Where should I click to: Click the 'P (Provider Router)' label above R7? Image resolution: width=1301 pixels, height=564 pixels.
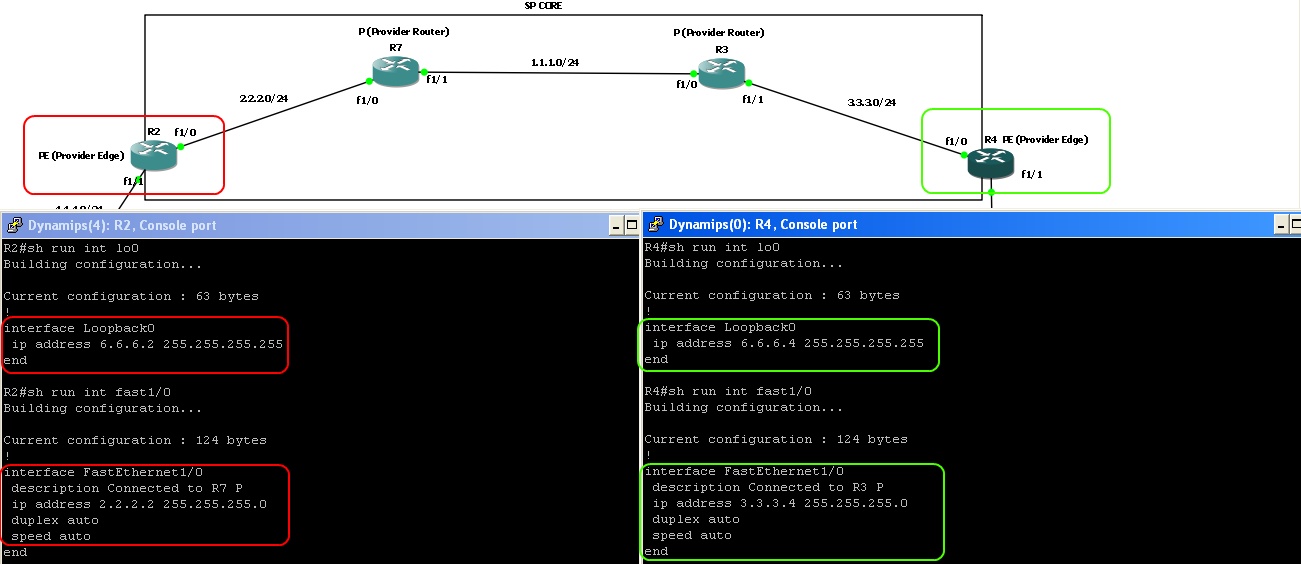pos(403,31)
